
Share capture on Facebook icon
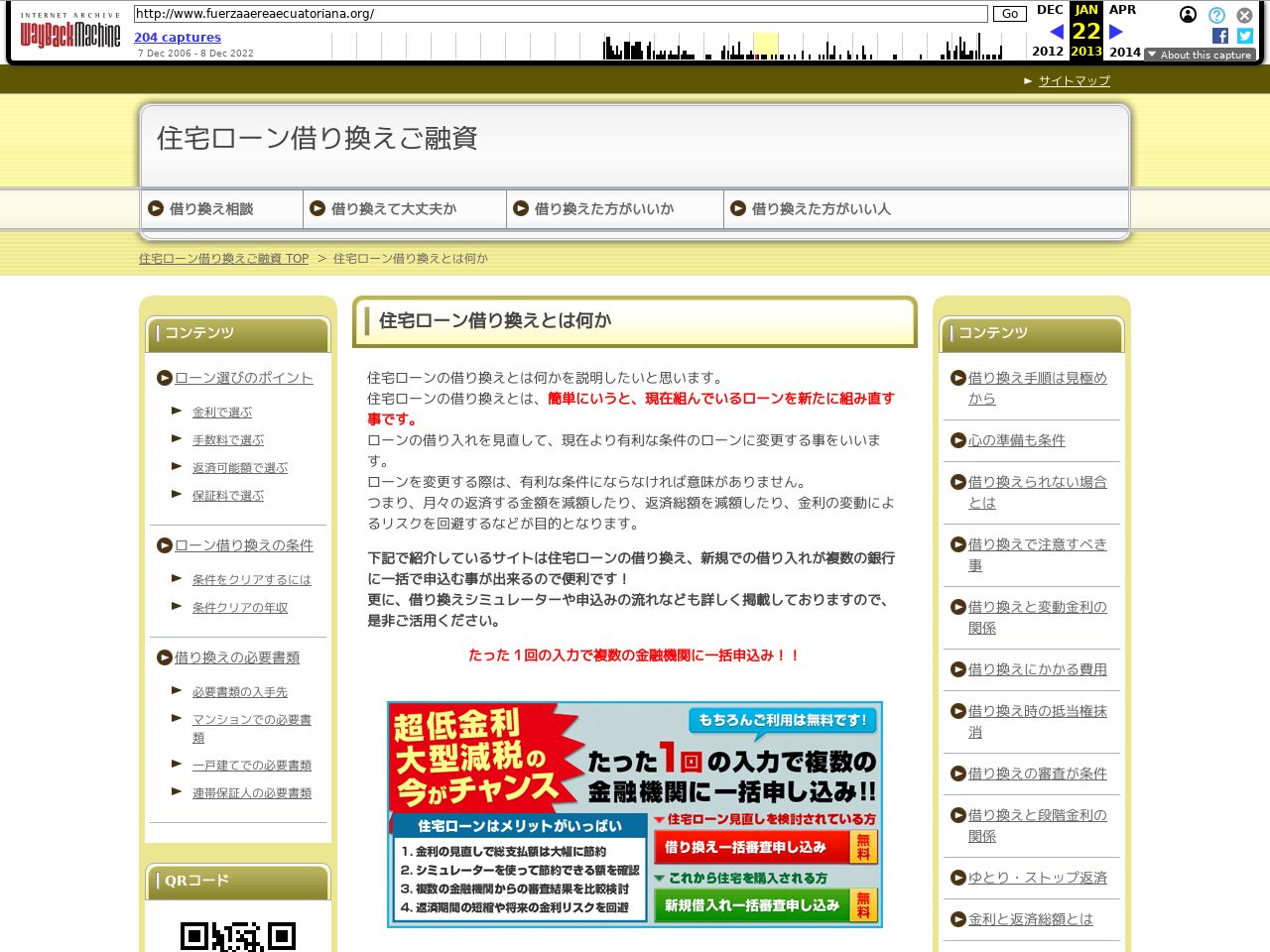(1220, 36)
